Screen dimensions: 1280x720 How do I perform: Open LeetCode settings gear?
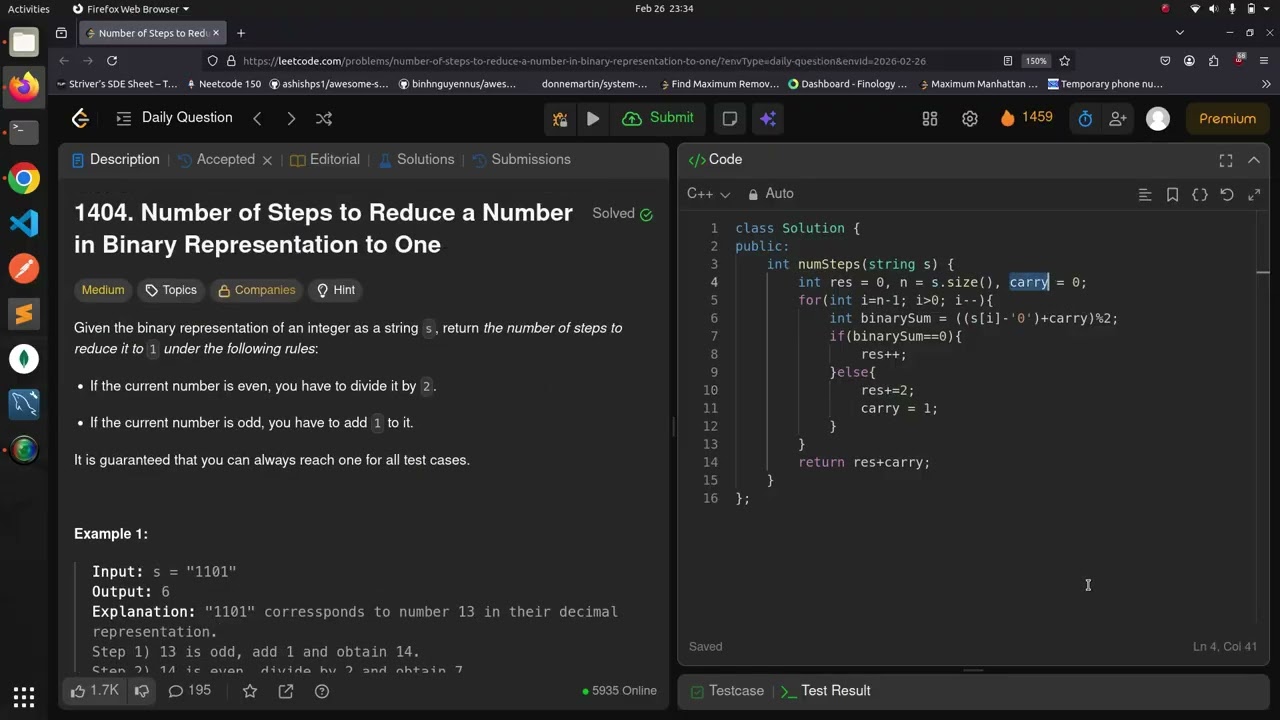(x=970, y=118)
